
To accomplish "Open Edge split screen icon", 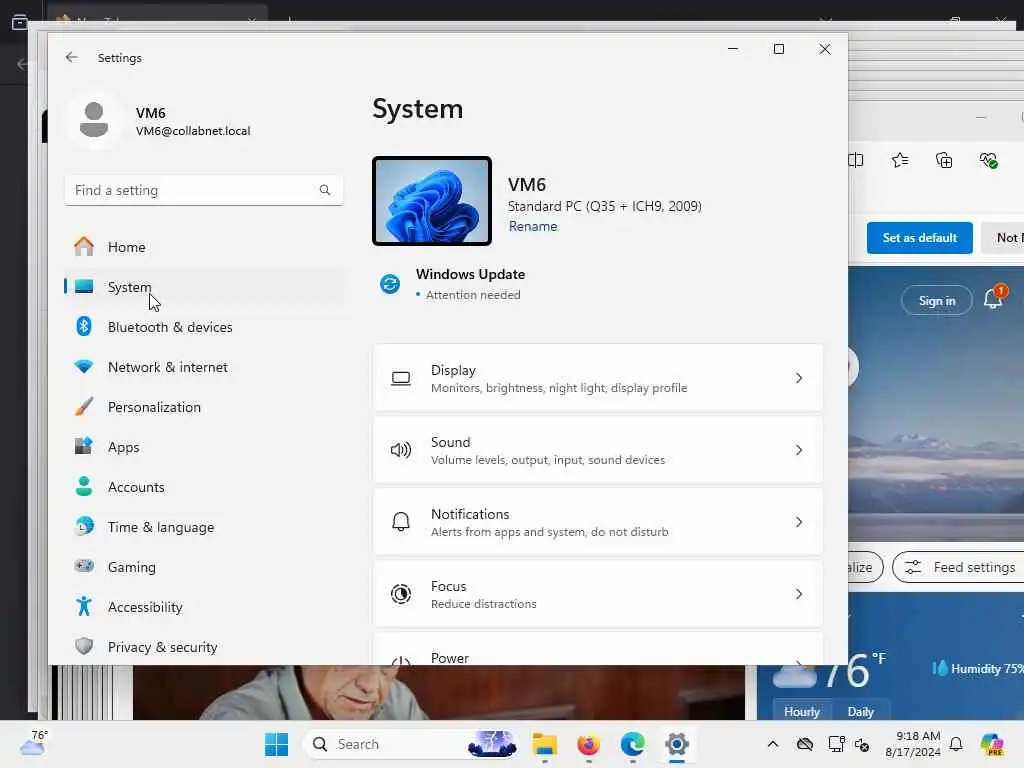I will click(856, 160).
